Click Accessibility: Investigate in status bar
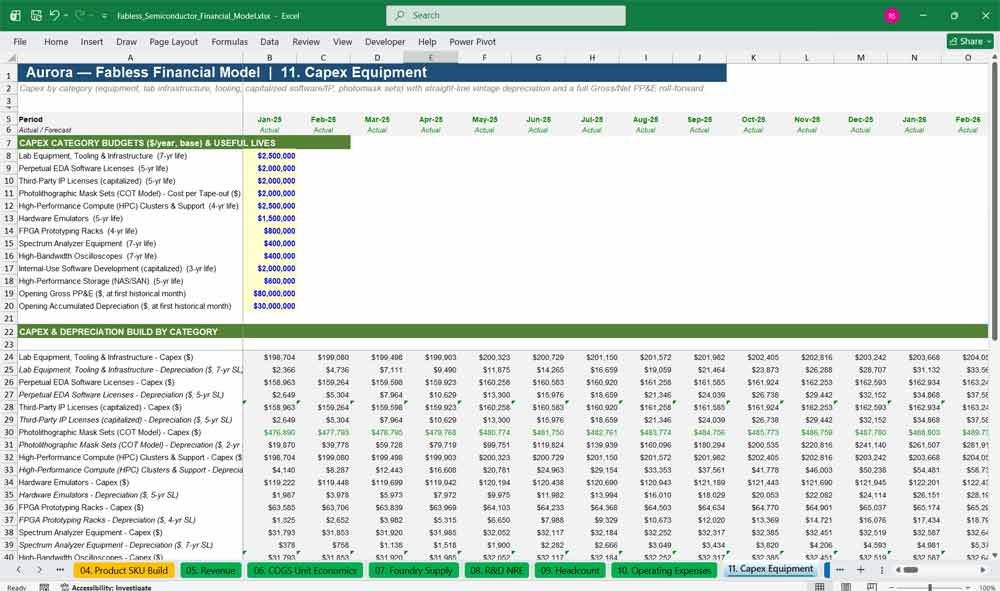This screenshot has height=591, width=1000. [106, 587]
